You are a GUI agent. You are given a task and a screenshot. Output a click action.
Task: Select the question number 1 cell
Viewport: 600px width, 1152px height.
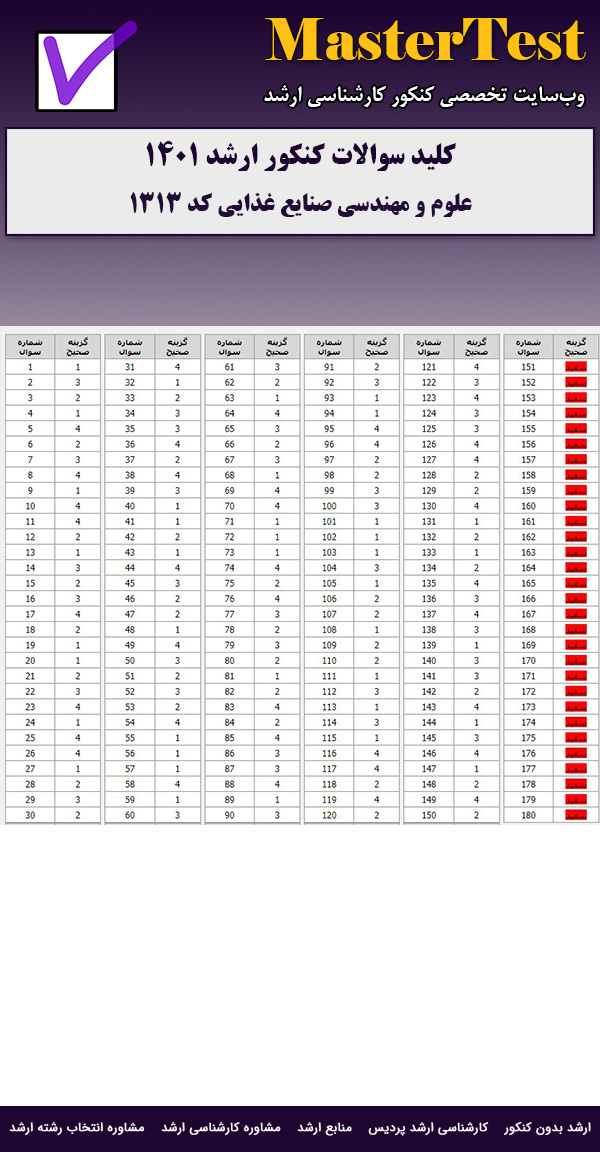point(30,367)
